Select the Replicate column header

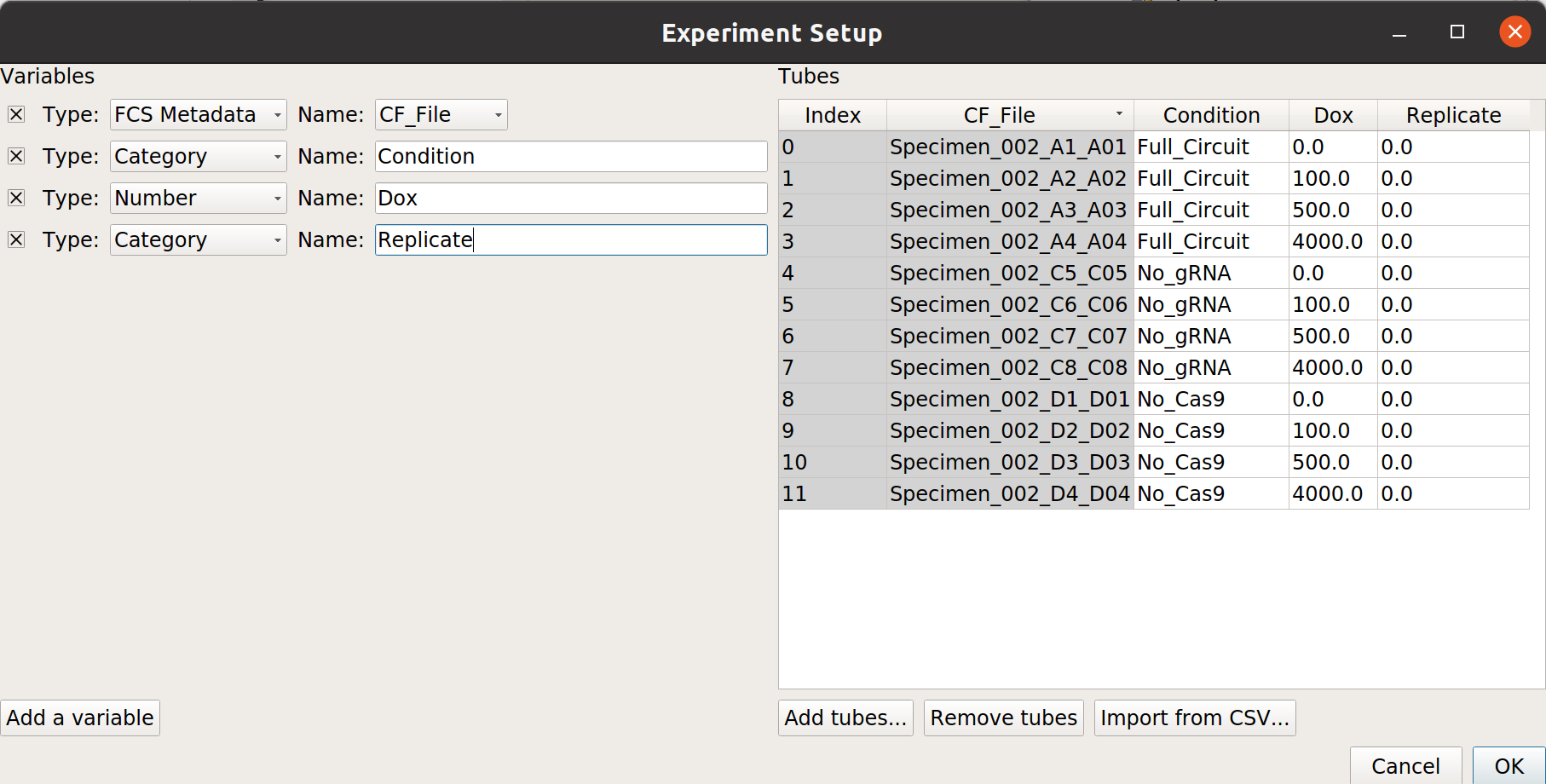pos(1453,115)
